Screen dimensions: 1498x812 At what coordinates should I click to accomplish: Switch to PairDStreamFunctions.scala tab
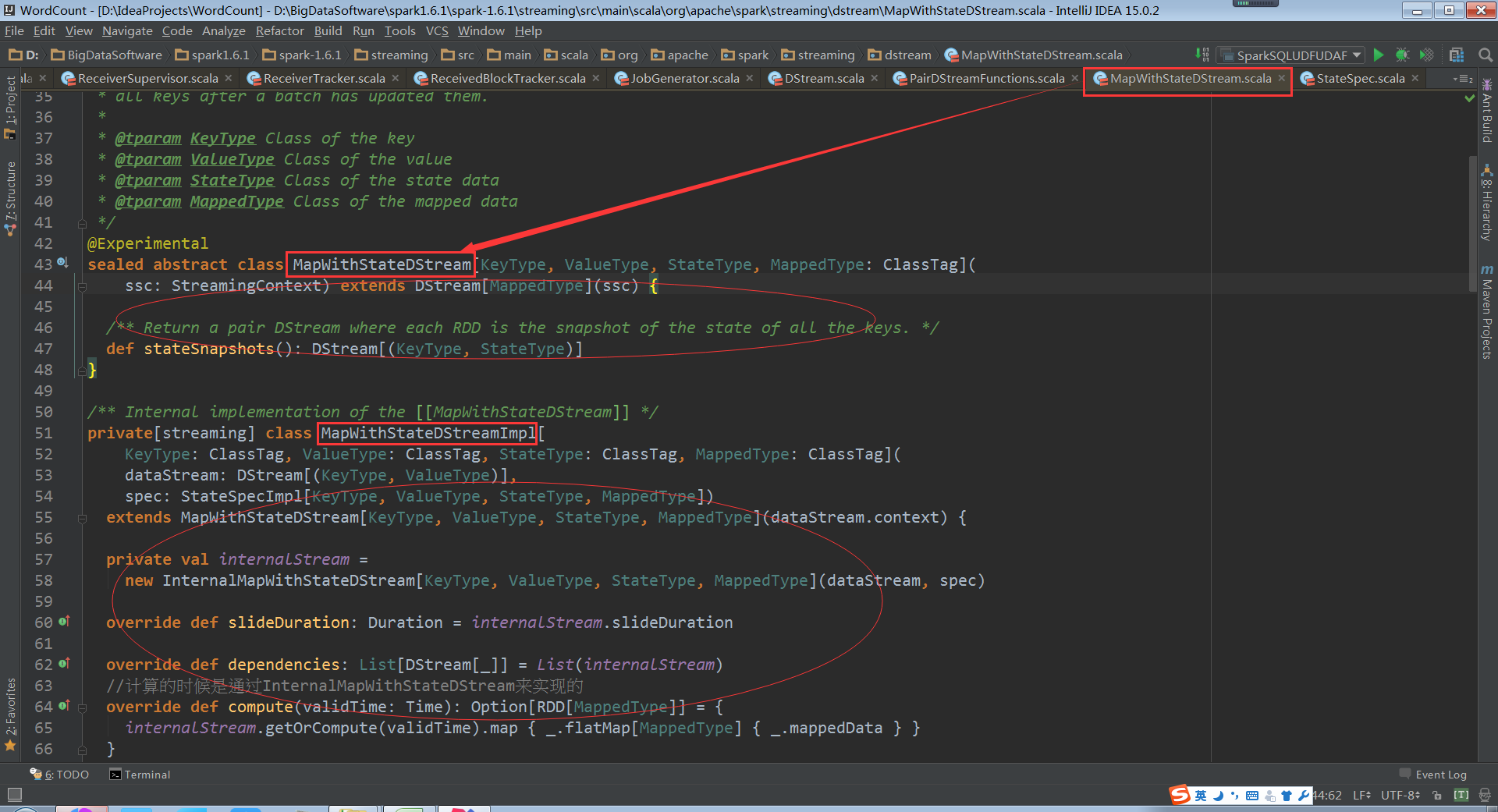(986, 79)
